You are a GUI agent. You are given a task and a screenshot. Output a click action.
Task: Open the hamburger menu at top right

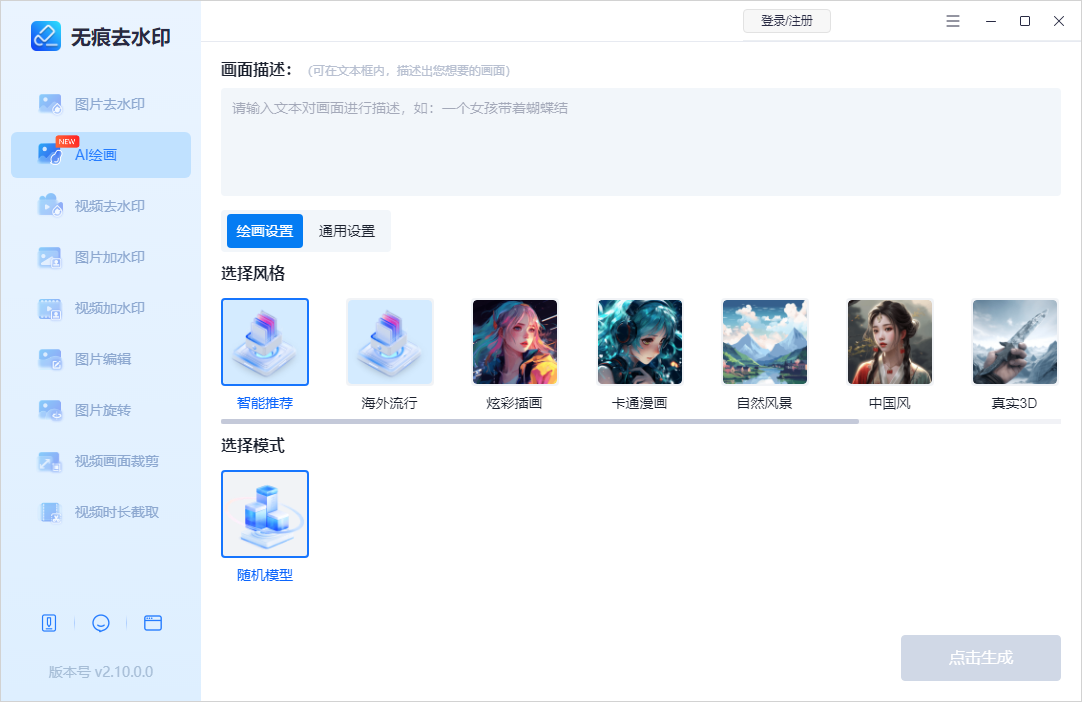[x=952, y=20]
